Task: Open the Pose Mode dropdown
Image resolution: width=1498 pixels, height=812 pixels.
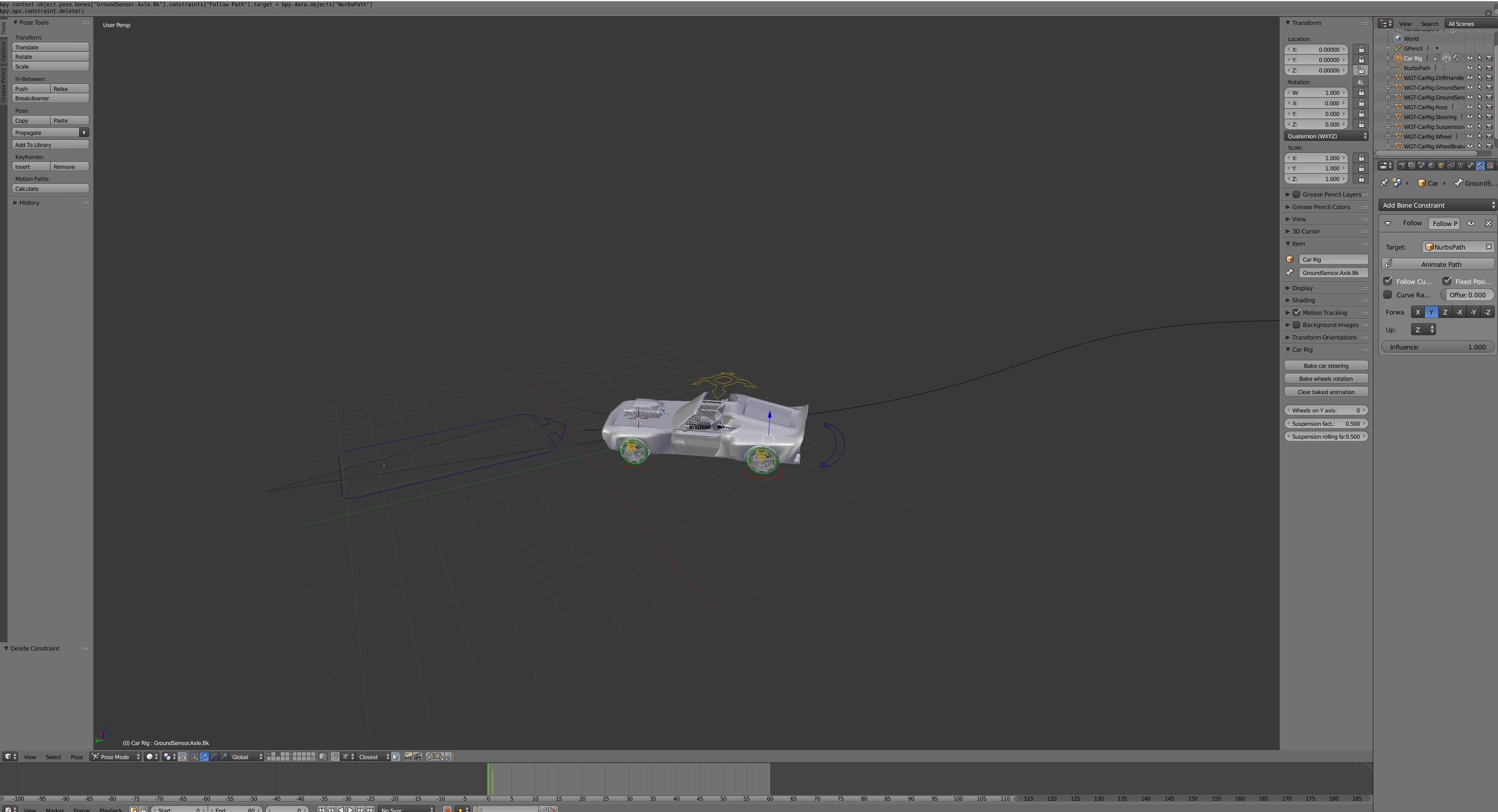Action: (x=116, y=757)
